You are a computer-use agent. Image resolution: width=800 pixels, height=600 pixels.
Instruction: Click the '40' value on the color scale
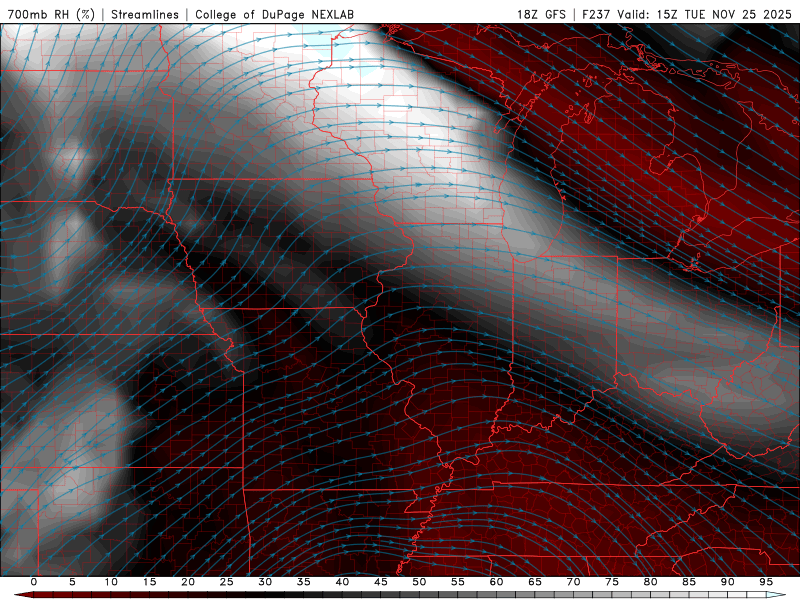pyautogui.click(x=342, y=582)
